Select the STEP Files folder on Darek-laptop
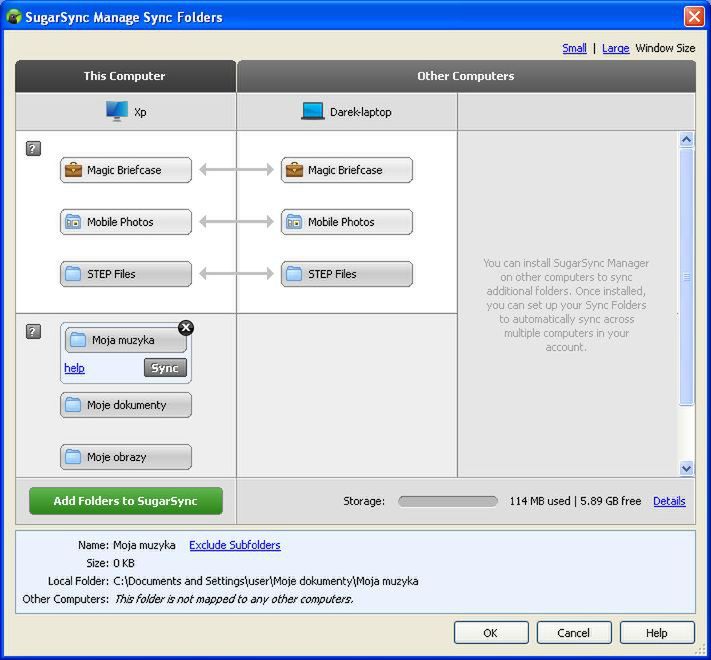 [346, 274]
